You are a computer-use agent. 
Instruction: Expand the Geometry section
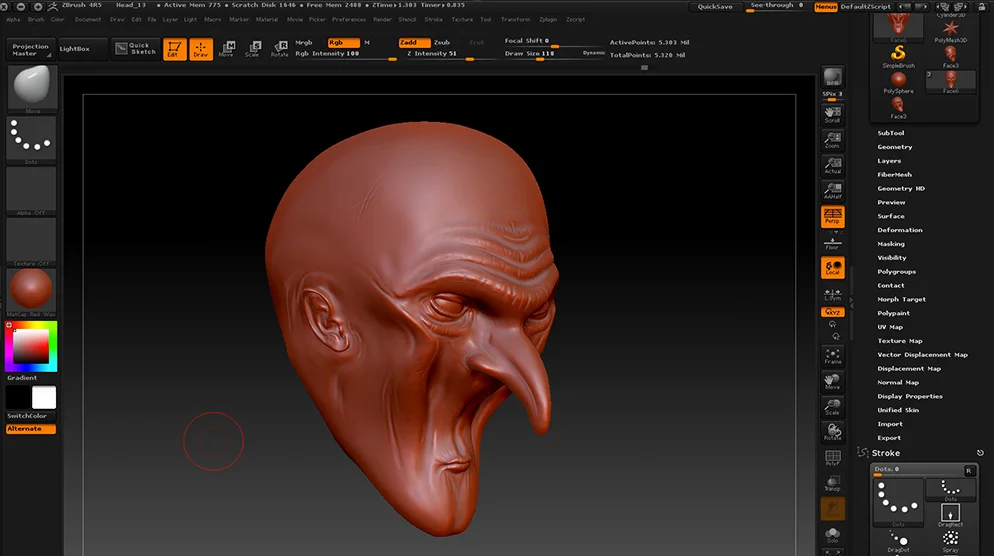click(x=894, y=147)
